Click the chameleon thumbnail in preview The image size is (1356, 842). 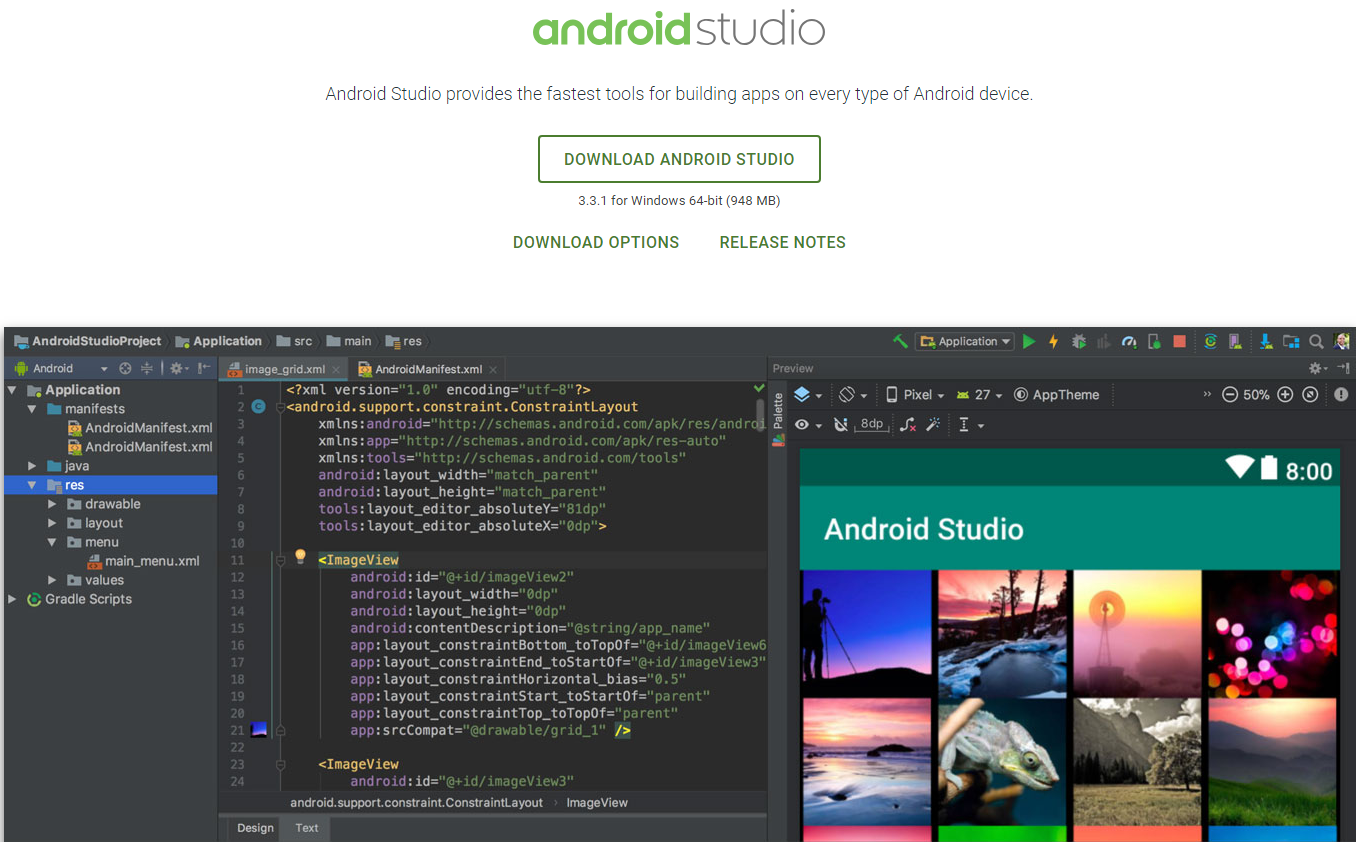[x=1003, y=760]
